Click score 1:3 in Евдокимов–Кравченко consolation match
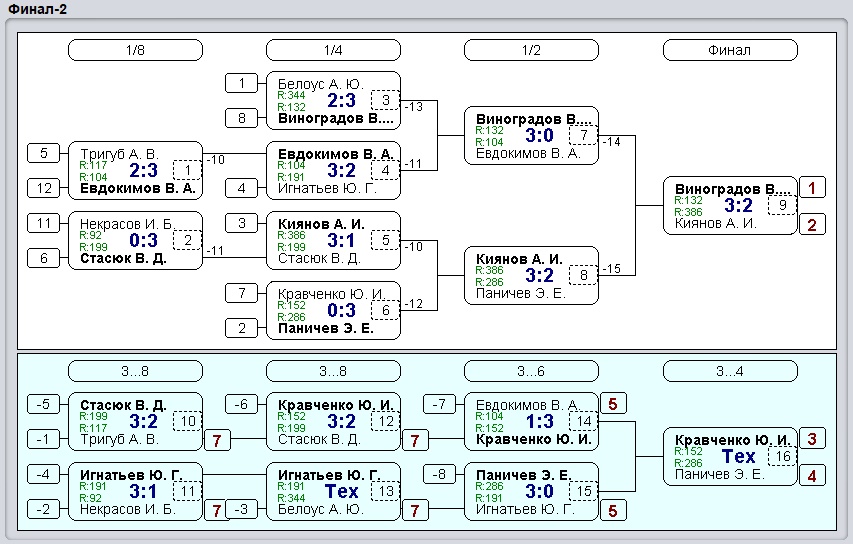 point(540,421)
